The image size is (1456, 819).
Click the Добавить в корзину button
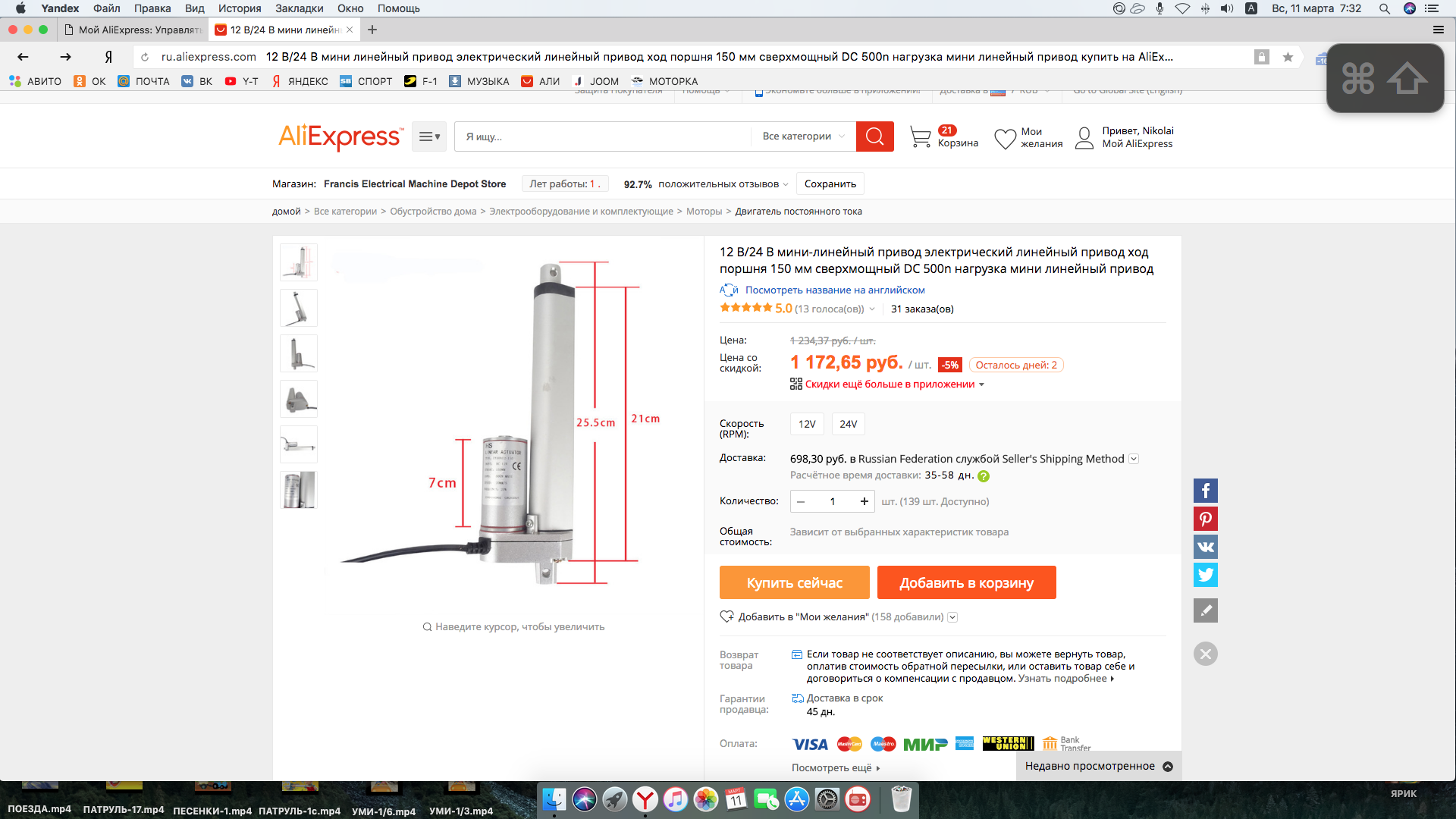point(966,582)
